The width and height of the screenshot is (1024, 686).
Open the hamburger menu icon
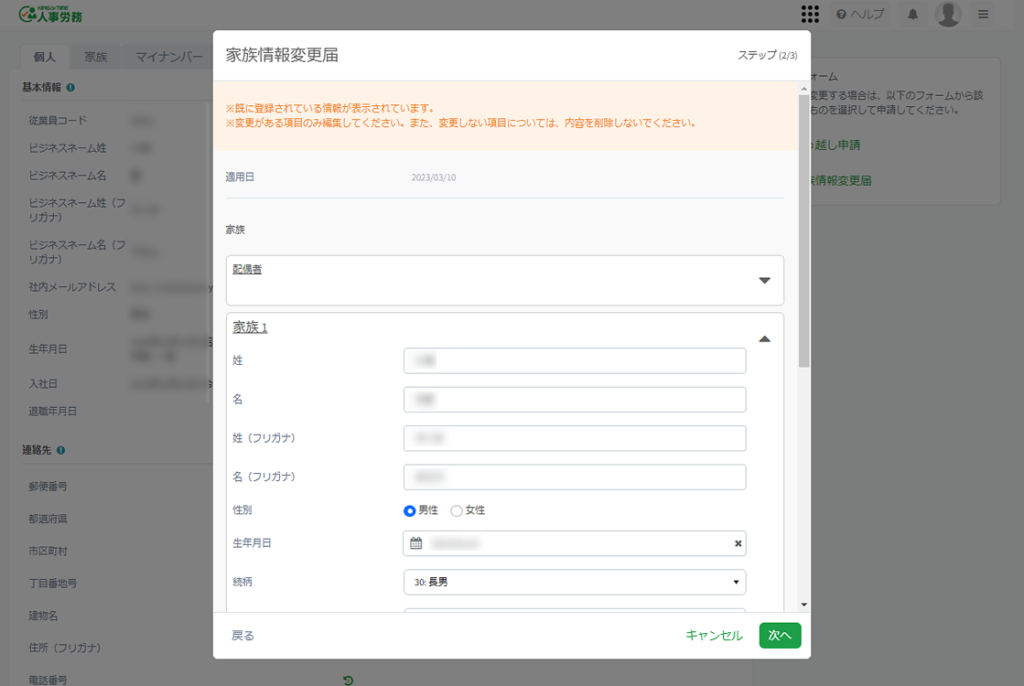coord(983,14)
